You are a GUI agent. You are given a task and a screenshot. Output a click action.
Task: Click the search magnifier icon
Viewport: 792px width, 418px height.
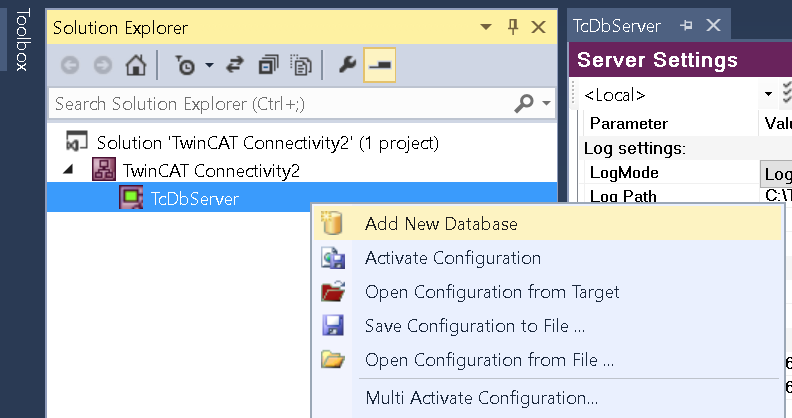tap(524, 103)
